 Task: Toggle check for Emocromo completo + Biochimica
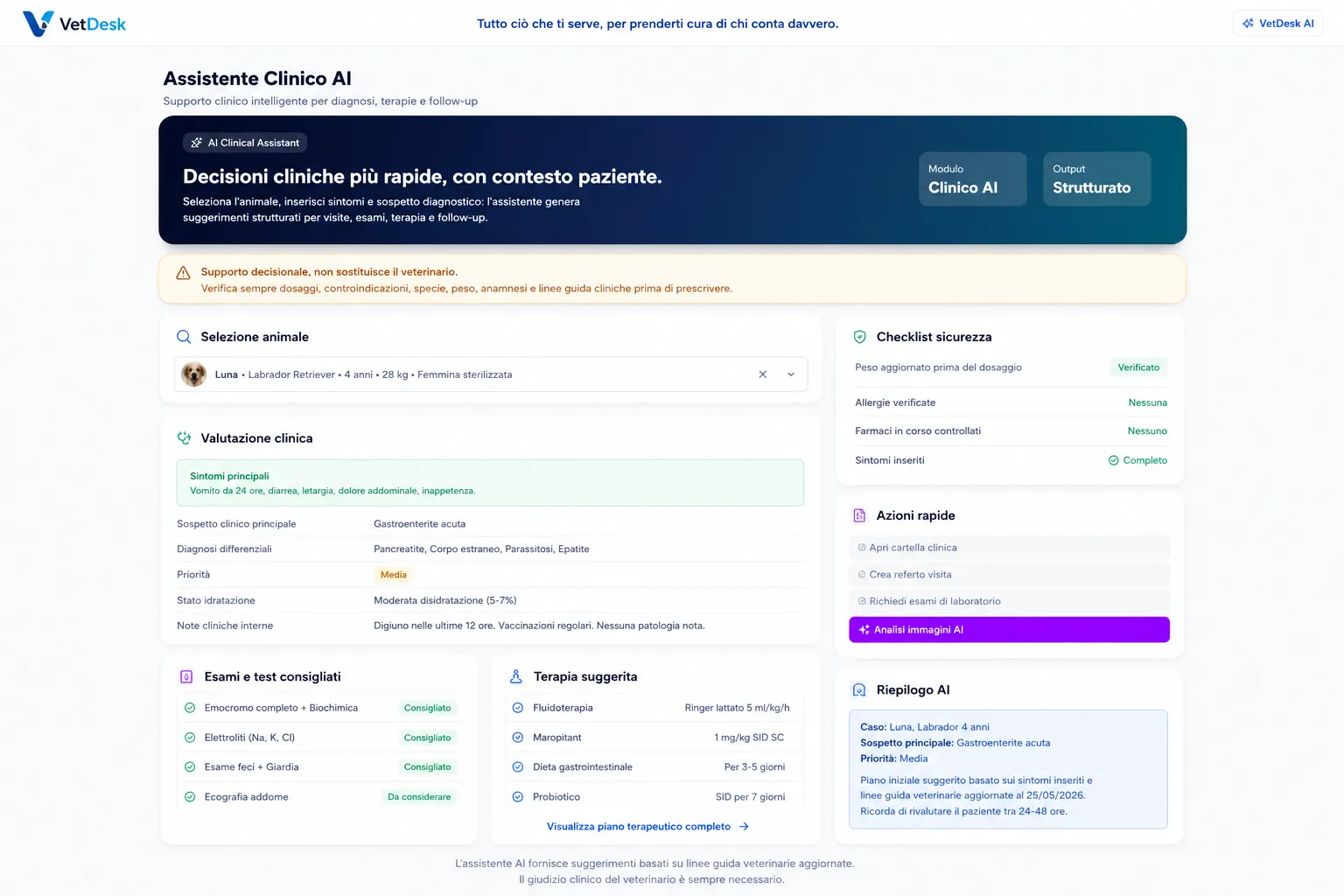tap(190, 708)
